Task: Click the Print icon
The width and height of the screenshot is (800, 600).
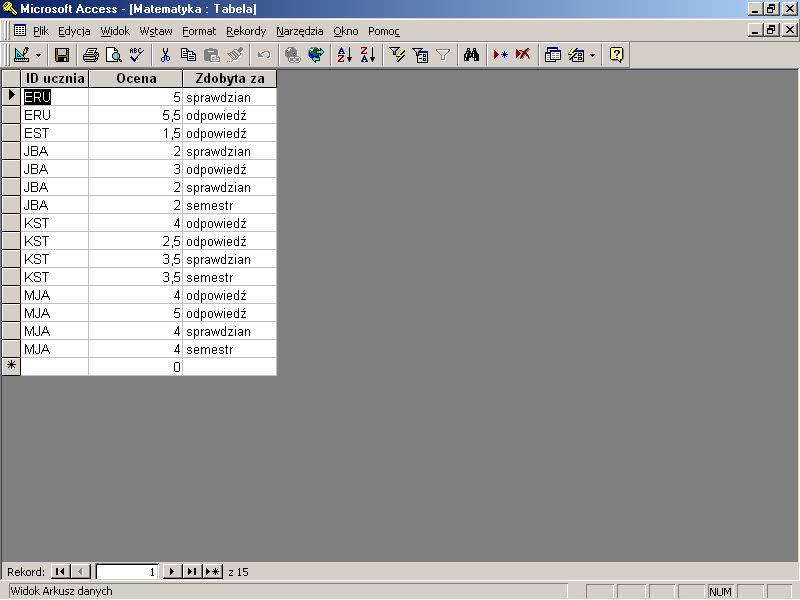Action: pyautogui.click(x=91, y=55)
